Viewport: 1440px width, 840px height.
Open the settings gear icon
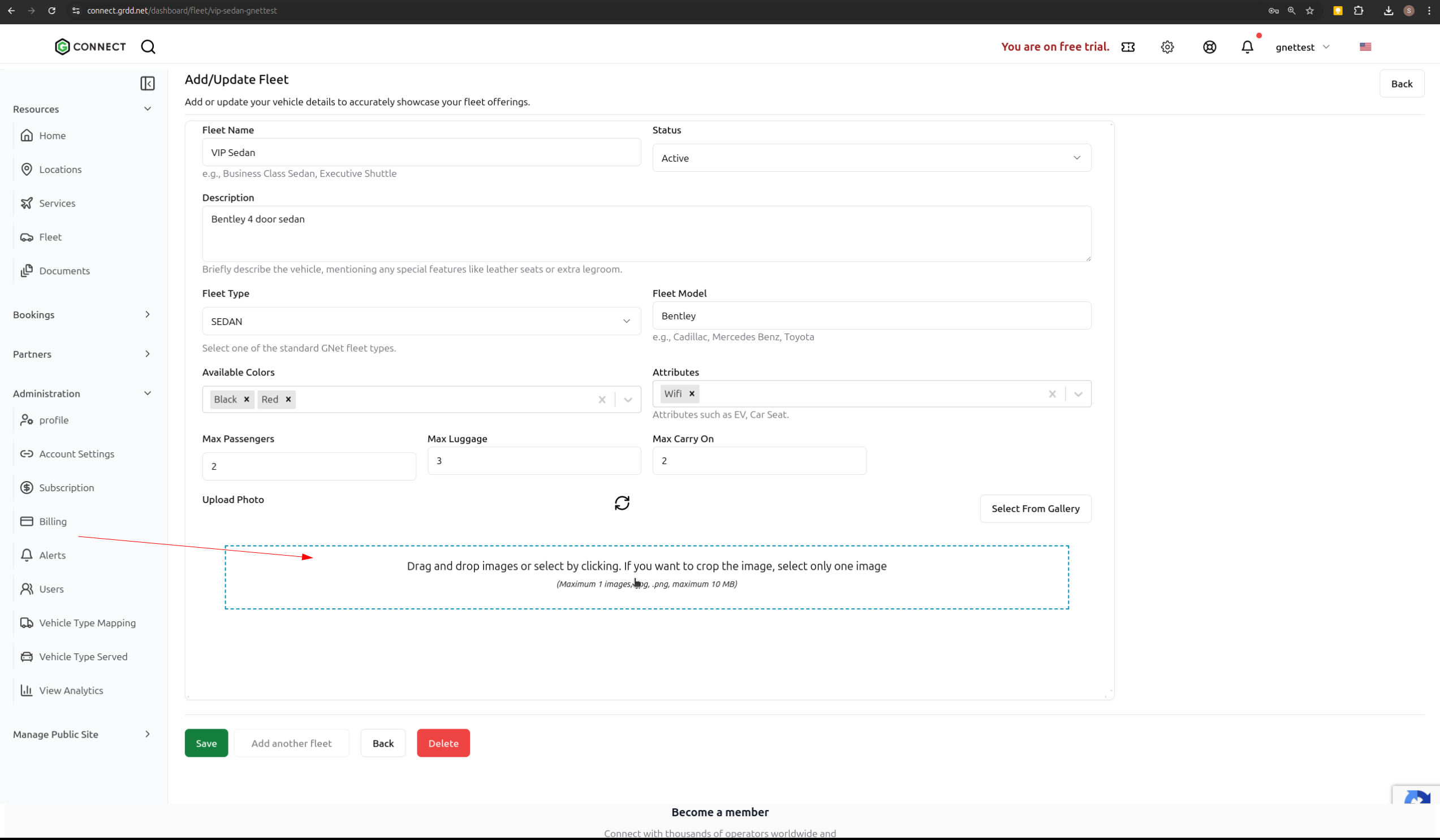1167,47
